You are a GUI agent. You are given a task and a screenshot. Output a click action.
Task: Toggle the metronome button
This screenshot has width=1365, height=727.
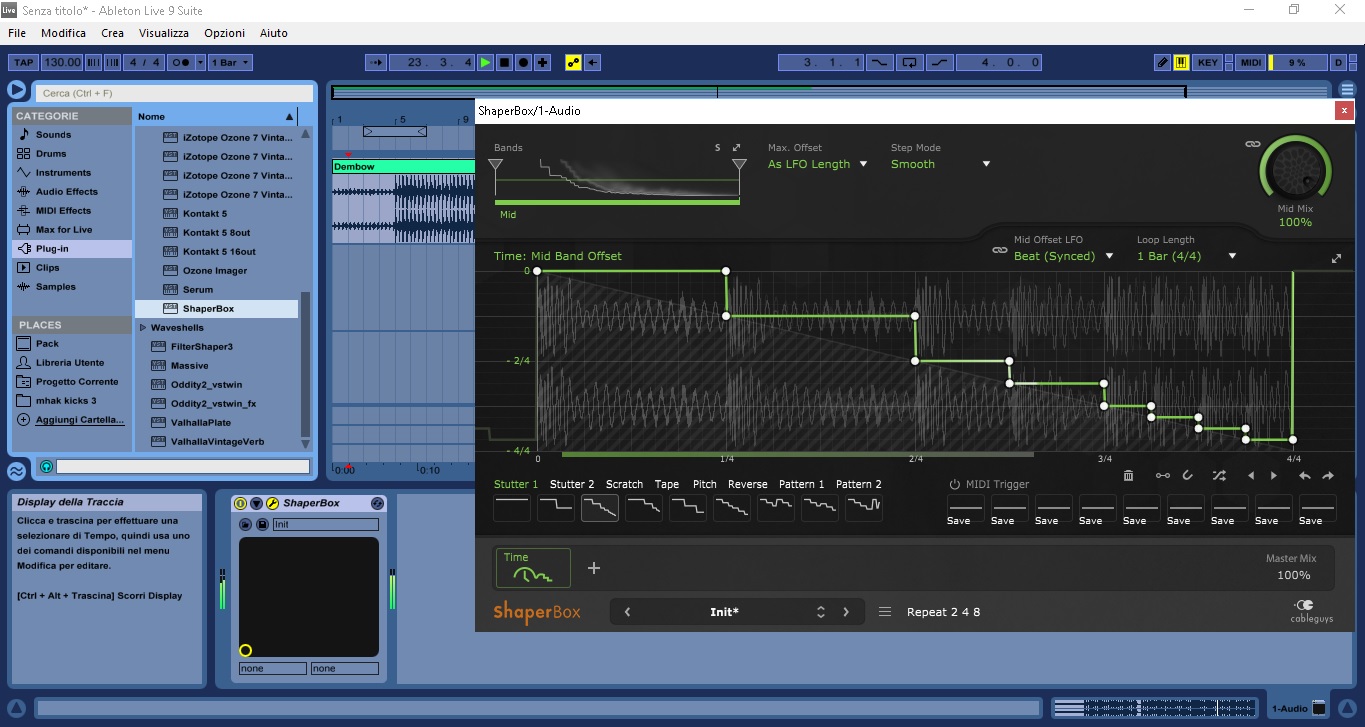pos(181,62)
